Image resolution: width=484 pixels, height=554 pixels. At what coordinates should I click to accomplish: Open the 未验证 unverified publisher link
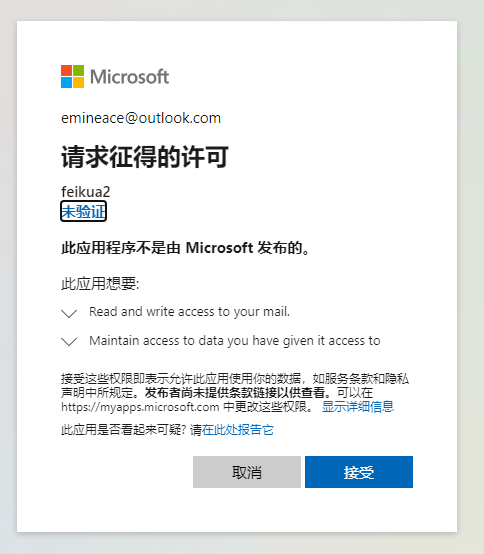tap(83, 211)
